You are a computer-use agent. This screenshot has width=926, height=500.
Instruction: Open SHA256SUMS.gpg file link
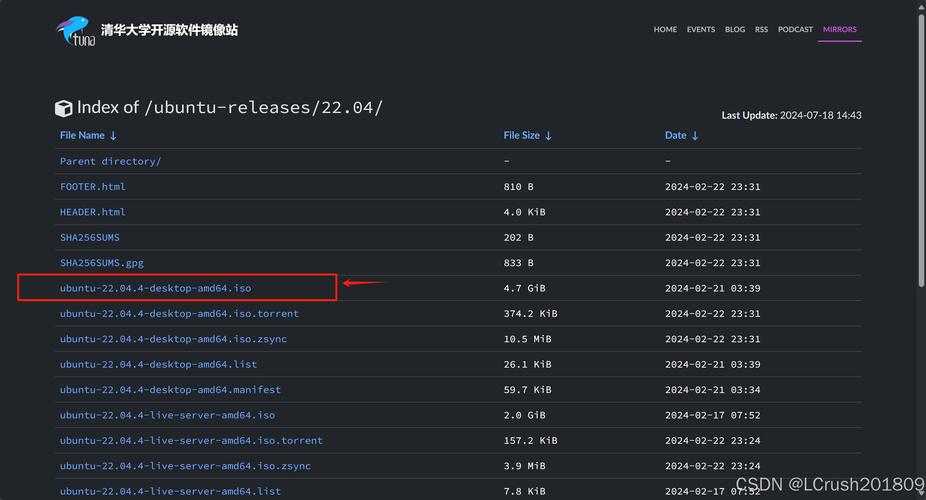(102, 263)
